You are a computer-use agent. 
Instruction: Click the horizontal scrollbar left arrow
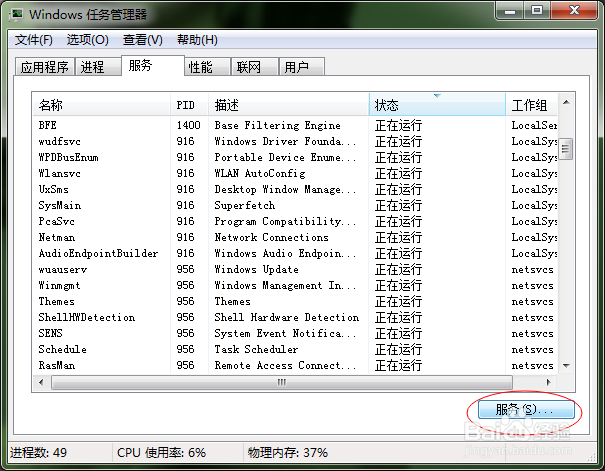(41, 382)
